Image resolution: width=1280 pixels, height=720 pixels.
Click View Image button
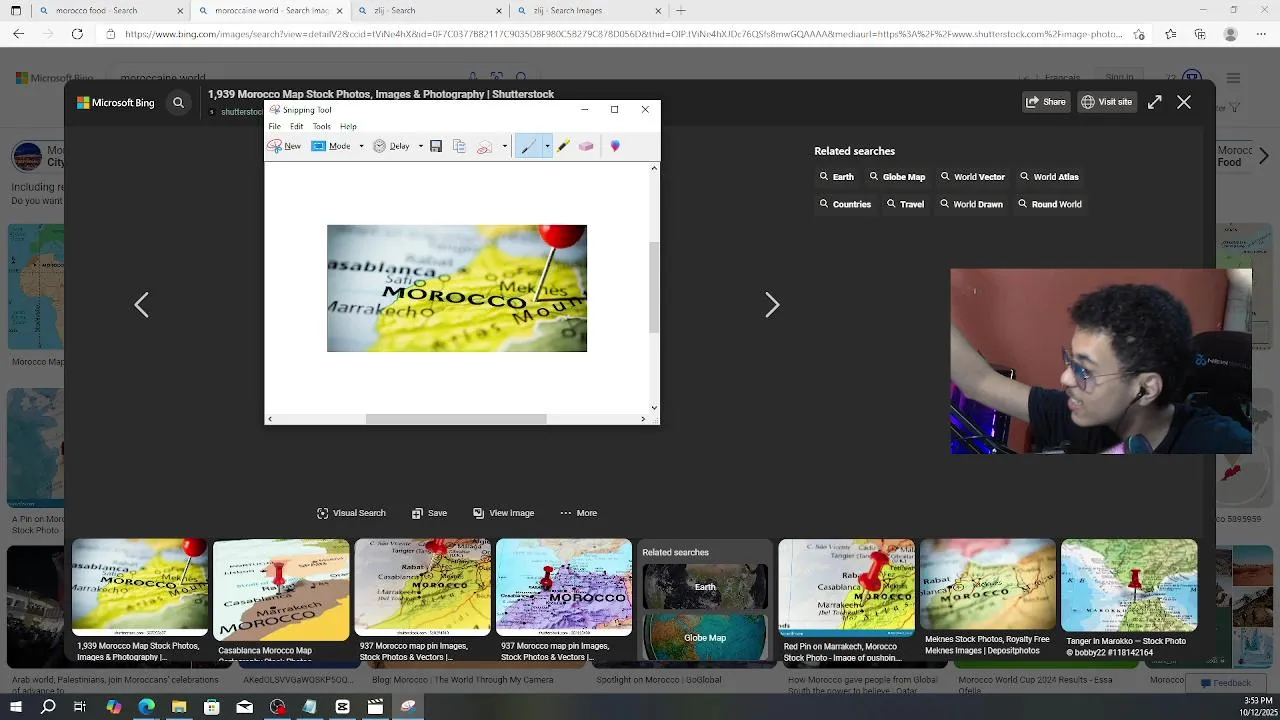pos(503,513)
